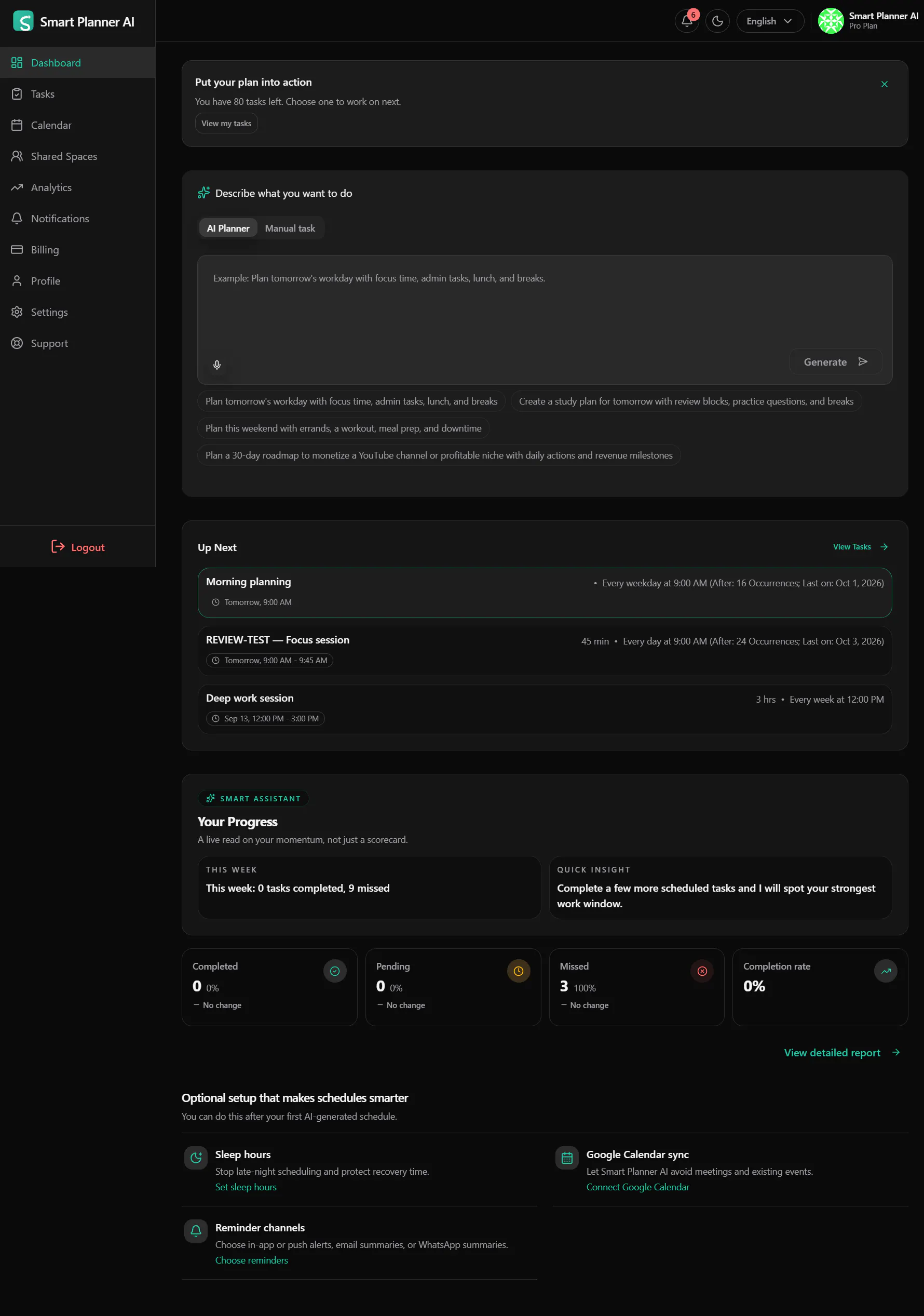Image resolution: width=924 pixels, height=1316 pixels.
Task: Click the Completion rate trend icon
Action: point(886,971)
